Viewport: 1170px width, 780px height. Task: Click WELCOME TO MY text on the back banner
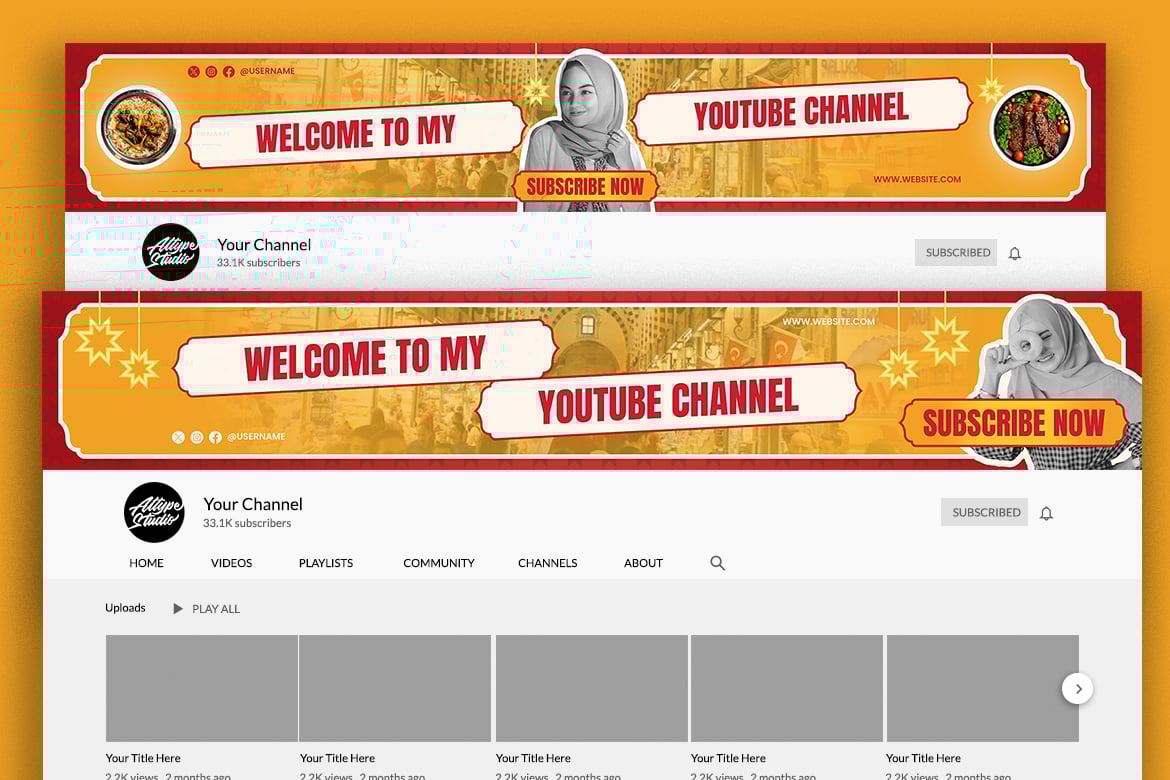pos(355,134)
